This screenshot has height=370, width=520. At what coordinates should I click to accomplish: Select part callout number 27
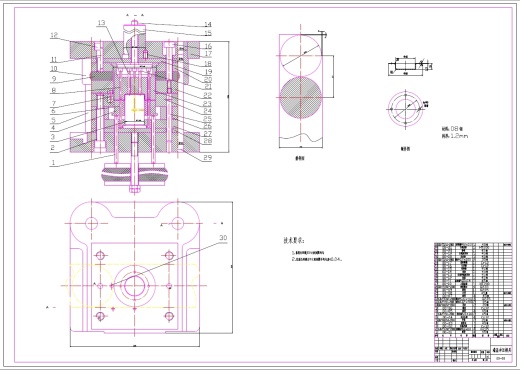tap(208, 134)
